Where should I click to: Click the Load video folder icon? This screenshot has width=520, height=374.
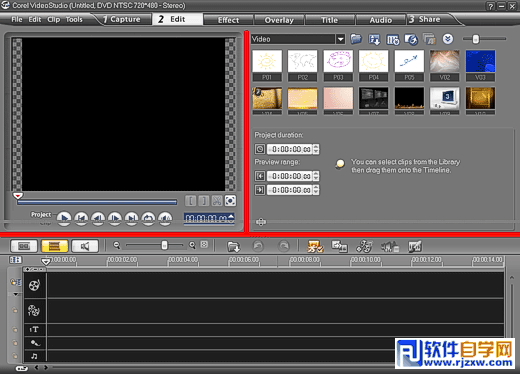click(x=356, y=39)
